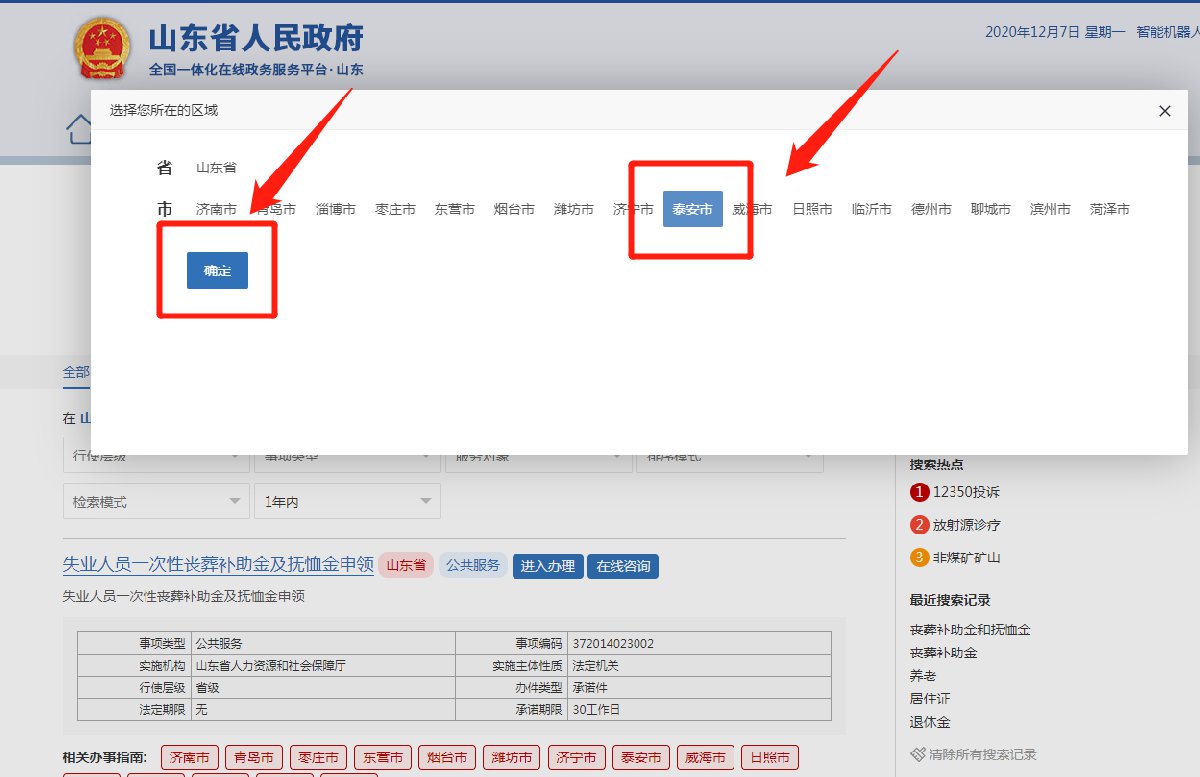Viewport: 1200px width, 777px height.
Task: Choose 德州市 in the region dialog
Action: (931, 209)
